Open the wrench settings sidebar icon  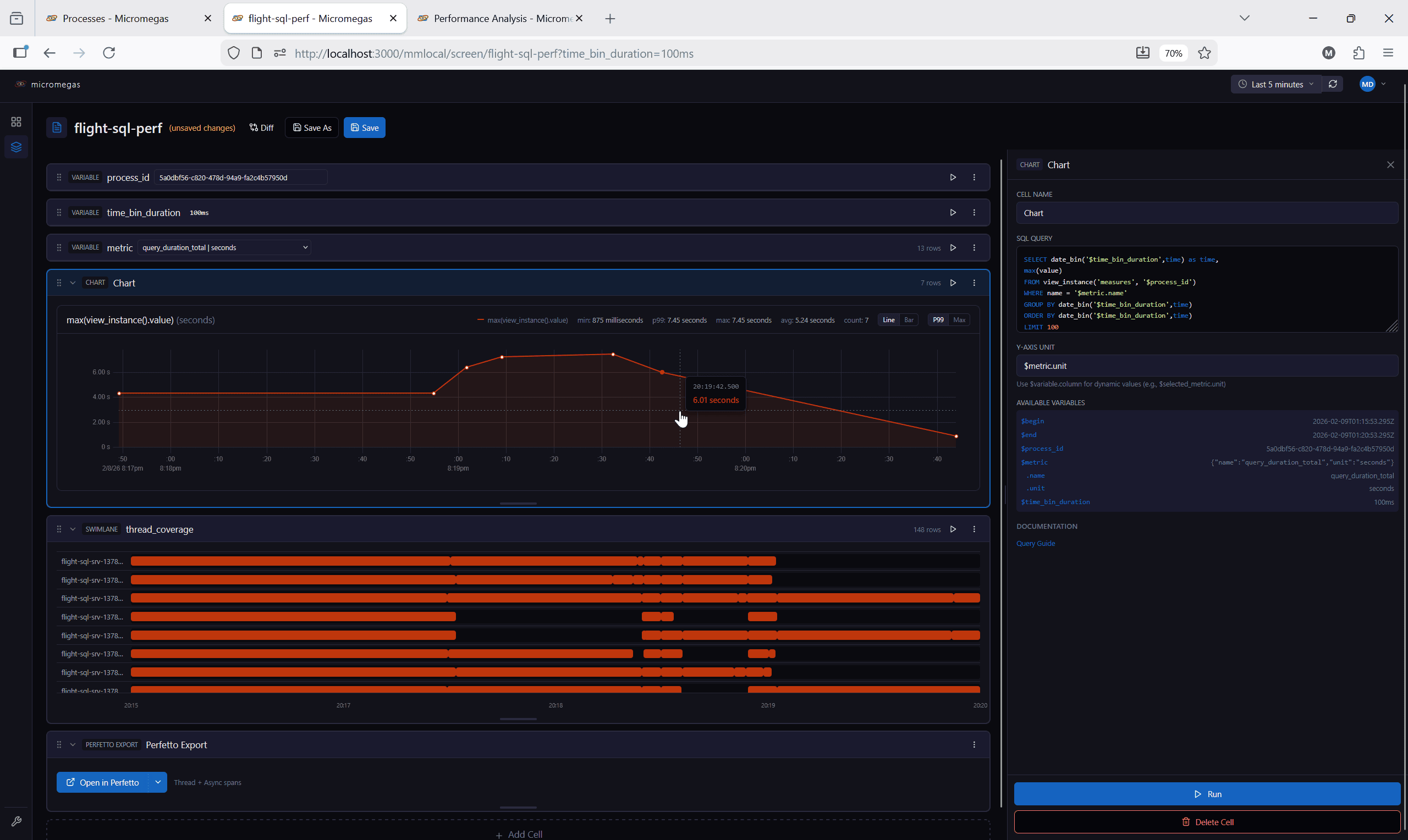coord(16,821)
